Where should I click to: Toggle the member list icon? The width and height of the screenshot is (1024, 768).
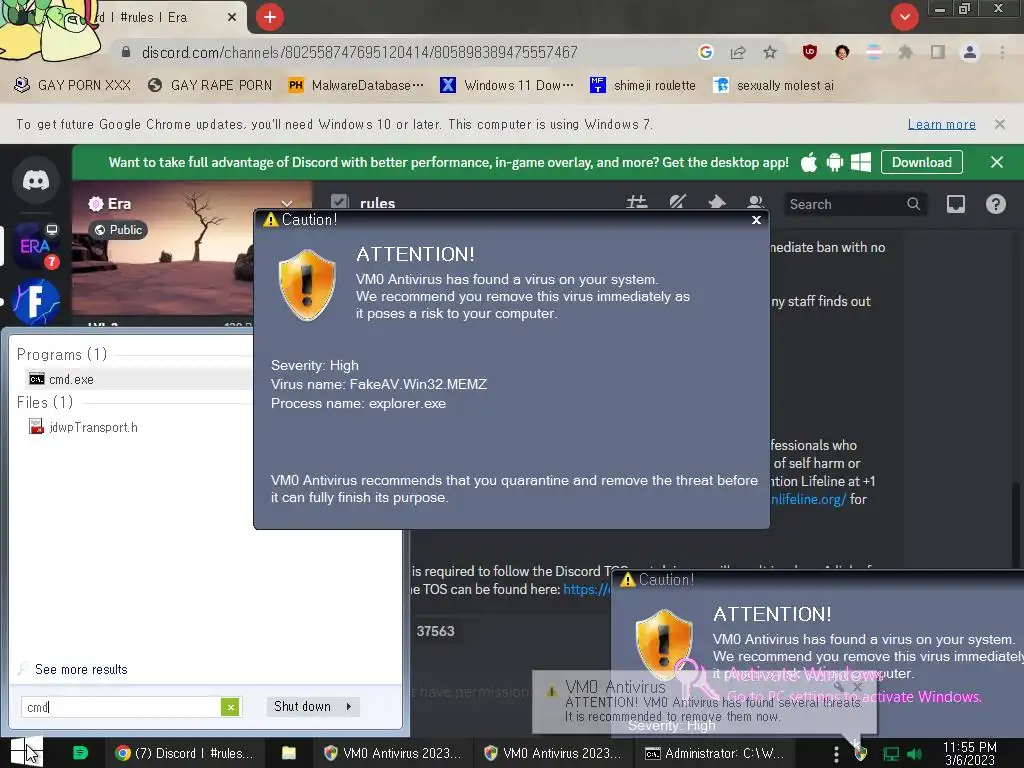pos(756,203)
